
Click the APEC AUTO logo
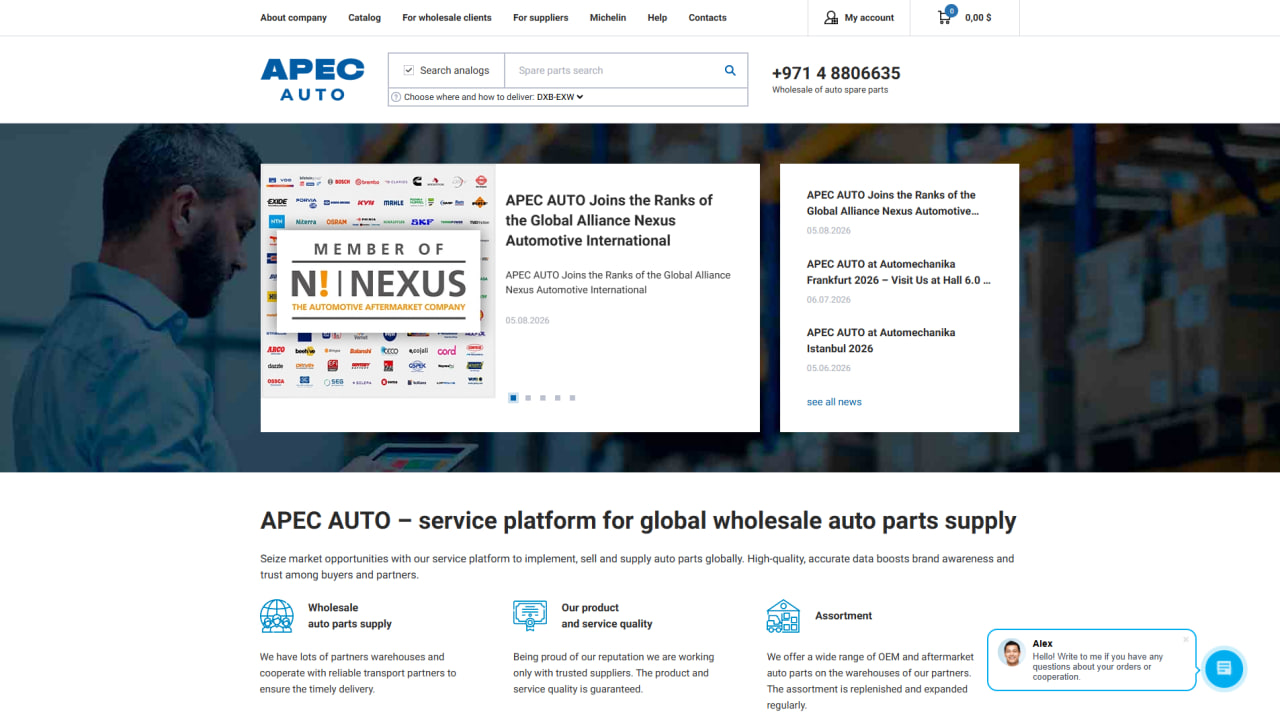click(x=313, y=79)
